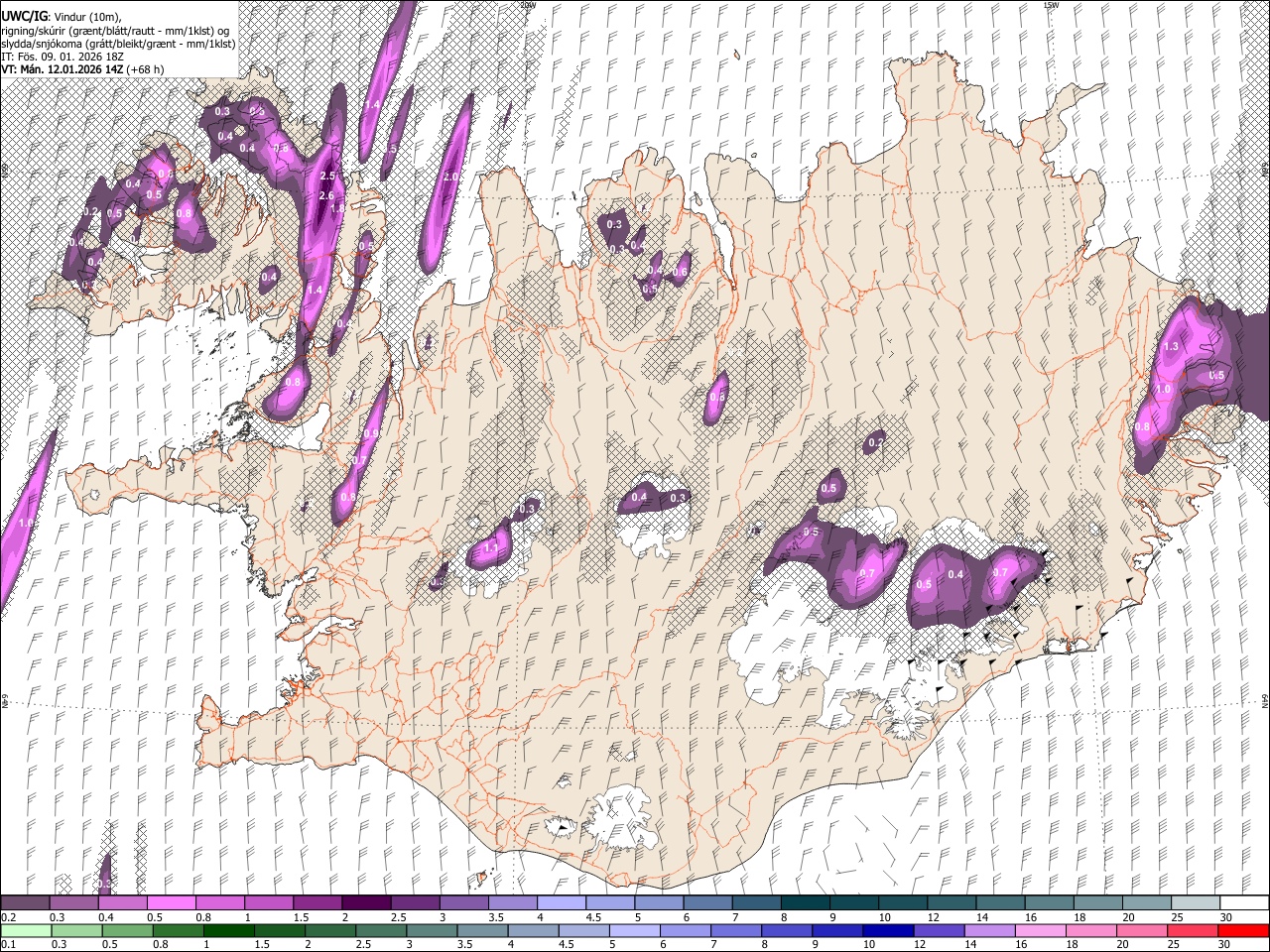Image resolution: width=1270 pixels, height=952 pixels.
Task: Click the 1.3 value on east coast
Action: pos(1171,347)
